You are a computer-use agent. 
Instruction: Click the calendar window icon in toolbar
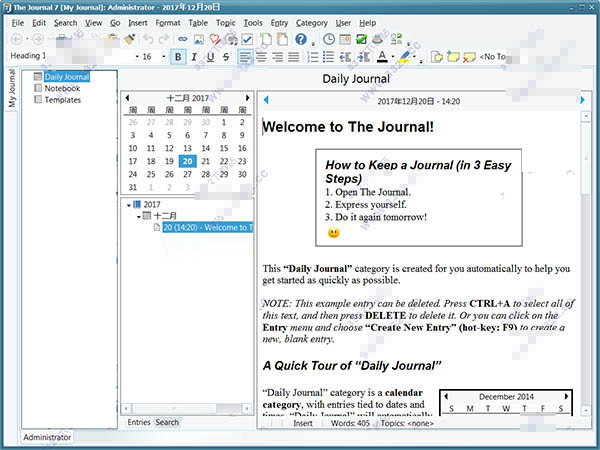[x=345, y=39]
